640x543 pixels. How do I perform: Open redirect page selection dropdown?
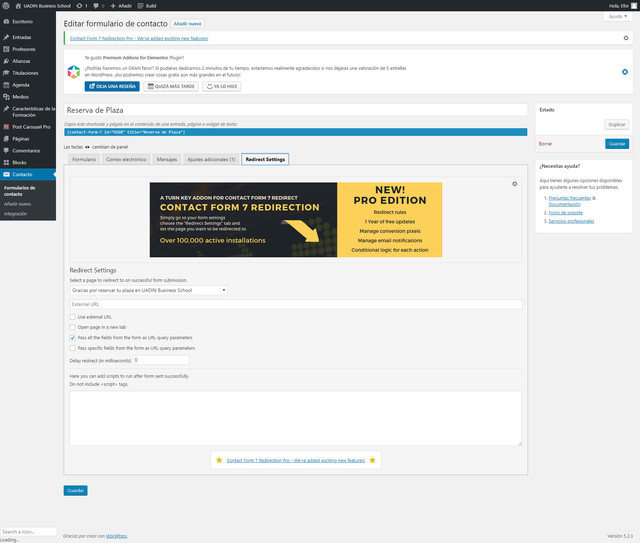click(149, 290)
